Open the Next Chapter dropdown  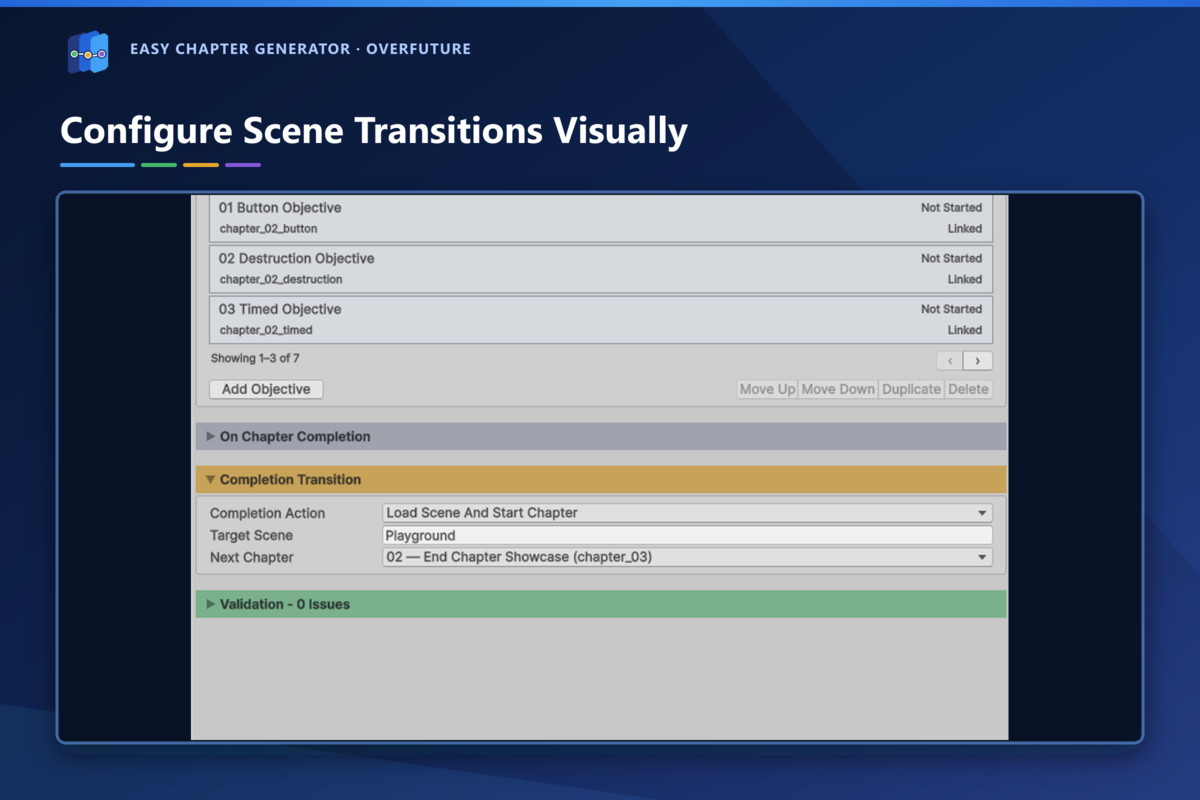[688, 557]
